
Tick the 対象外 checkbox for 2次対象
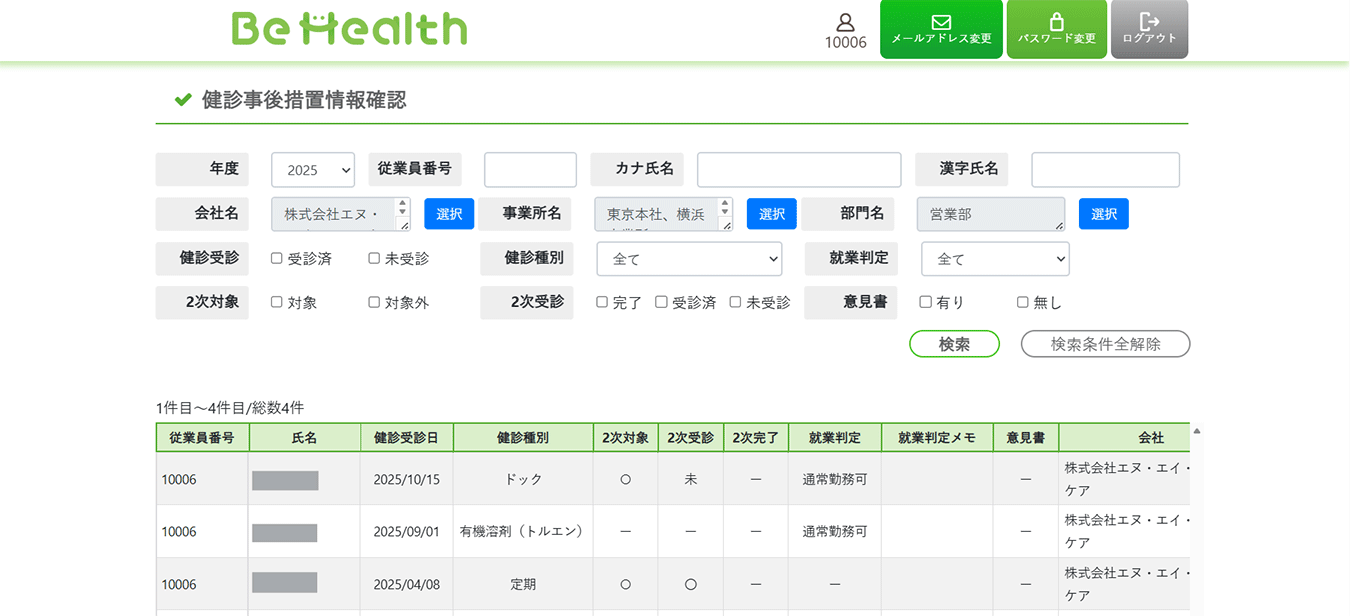pyautogui.click(x=374, y=302)
